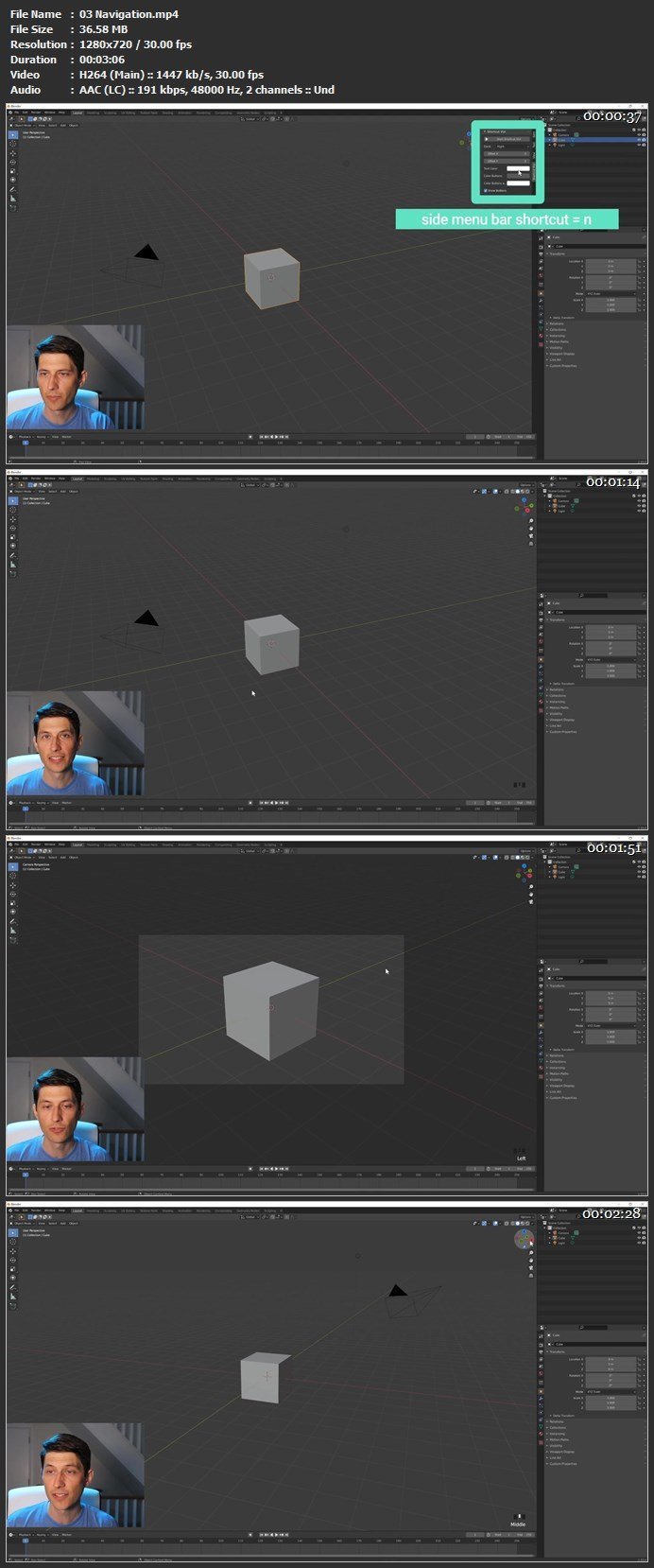Screen dimensions: 654x1568
Task: Open Marker in the 00:00:37 timeline
Action: click(67, 436)
